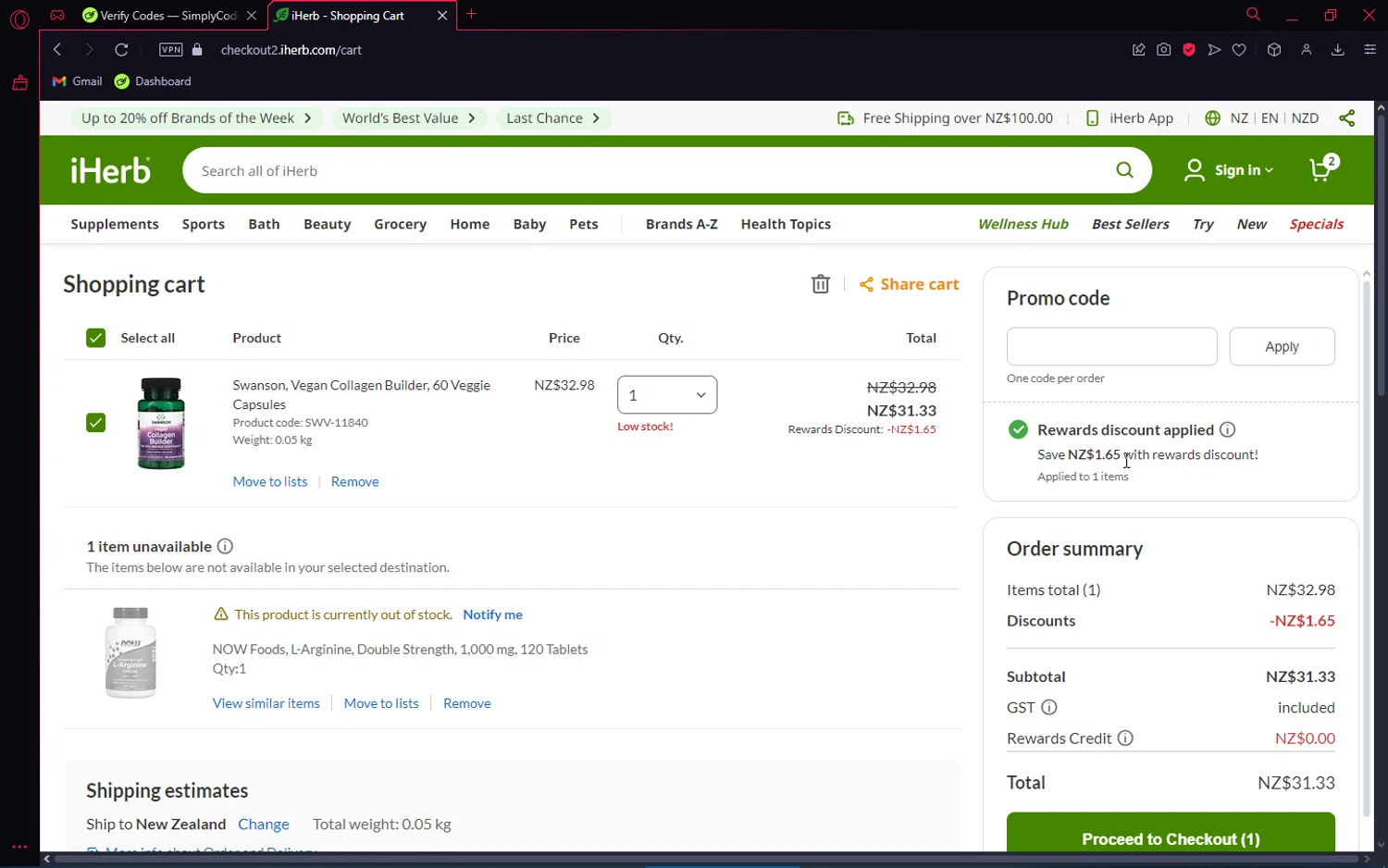Move NOW Foods L-Arginine to lists
Viewport: 1388px width, 868px height.
(x=381, y=703)
